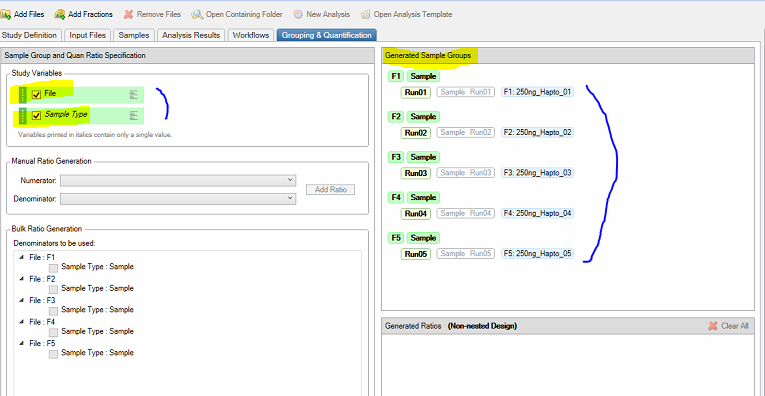This screenshot has height=396, width=765.
Task: Click the Add Files button label
Action: coord(29,14)
